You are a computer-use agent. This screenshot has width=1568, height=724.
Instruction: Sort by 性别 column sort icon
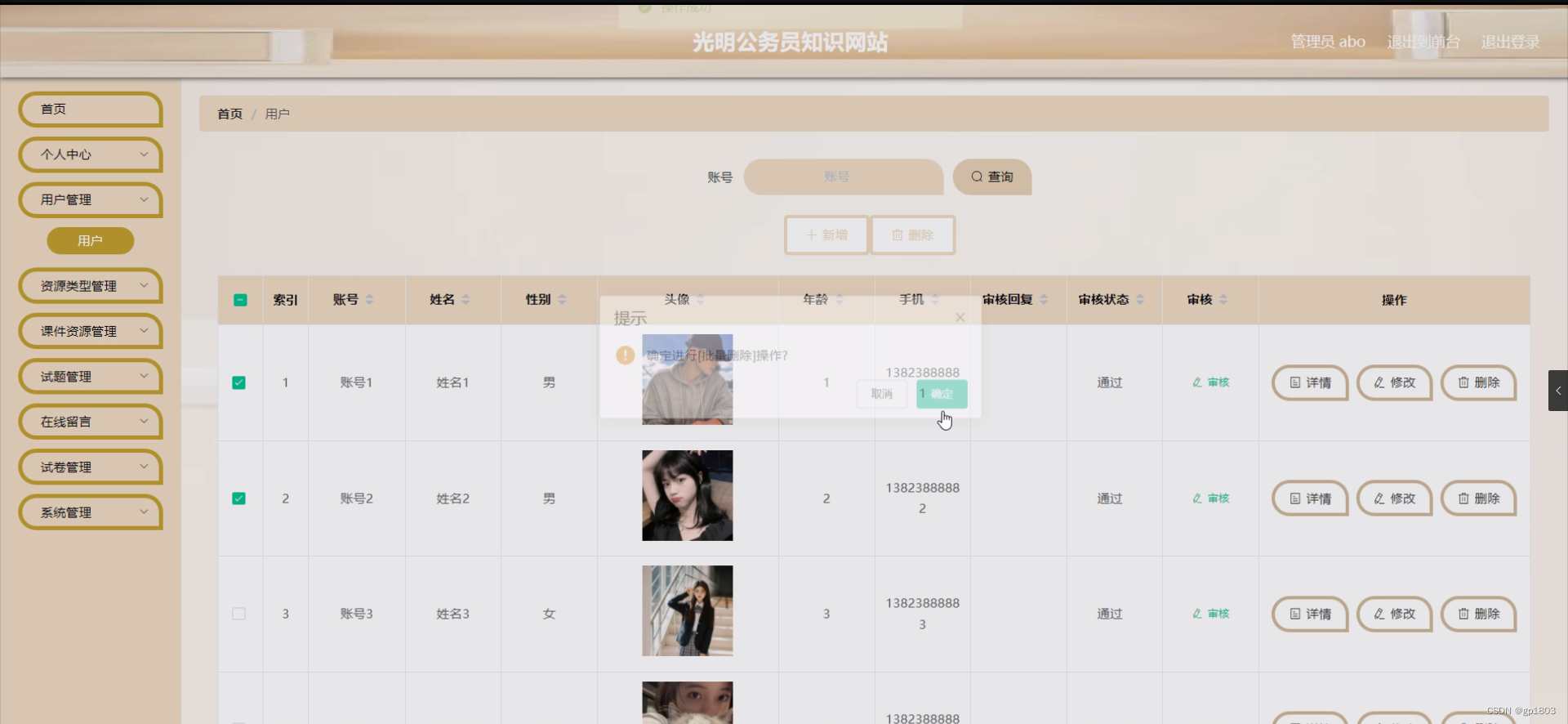(562, 300)
